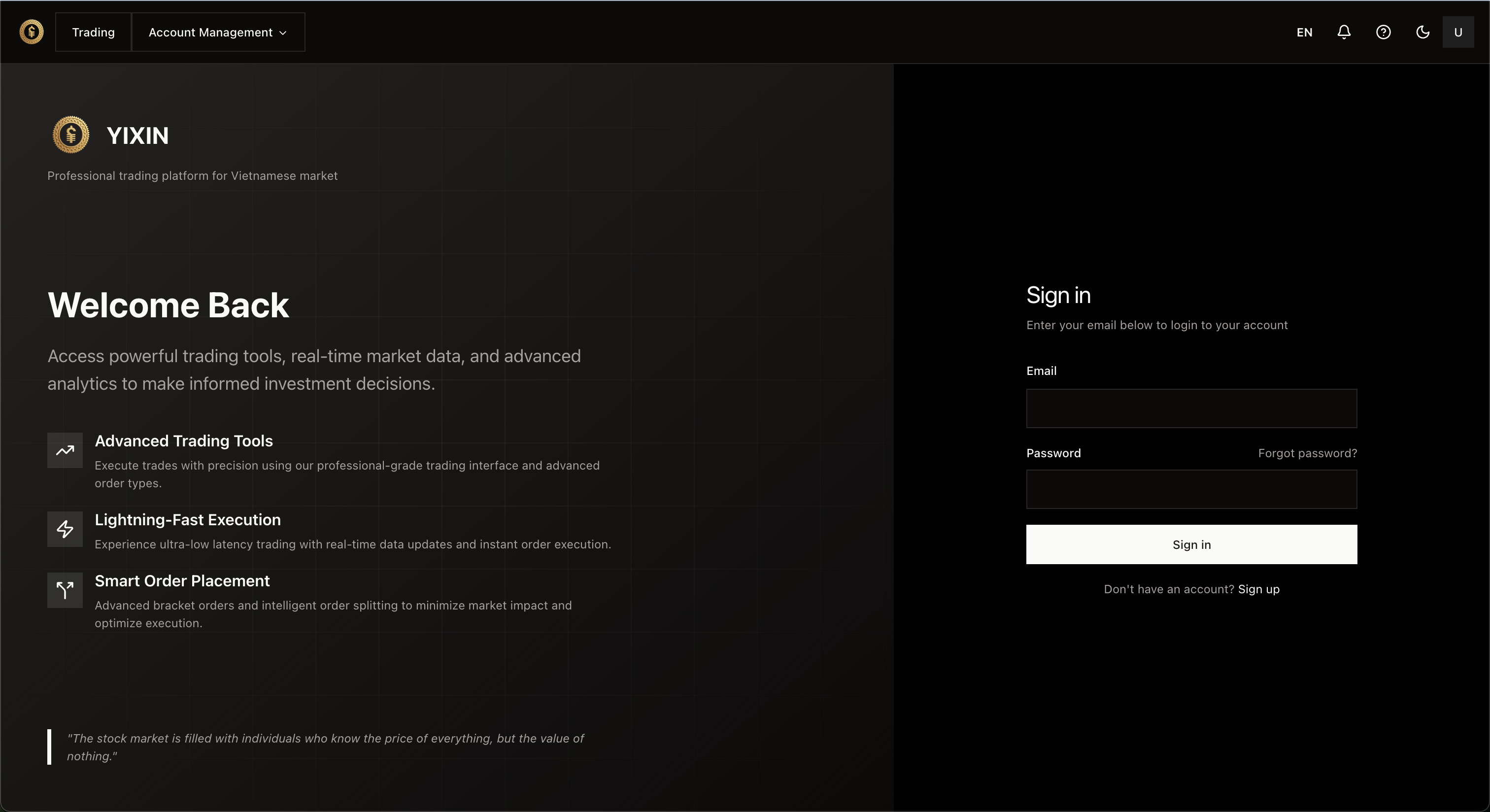This screenshot has width=1490, height=812.
Task: Click the Welcome Back heading
Action: (x=169, y=305)
